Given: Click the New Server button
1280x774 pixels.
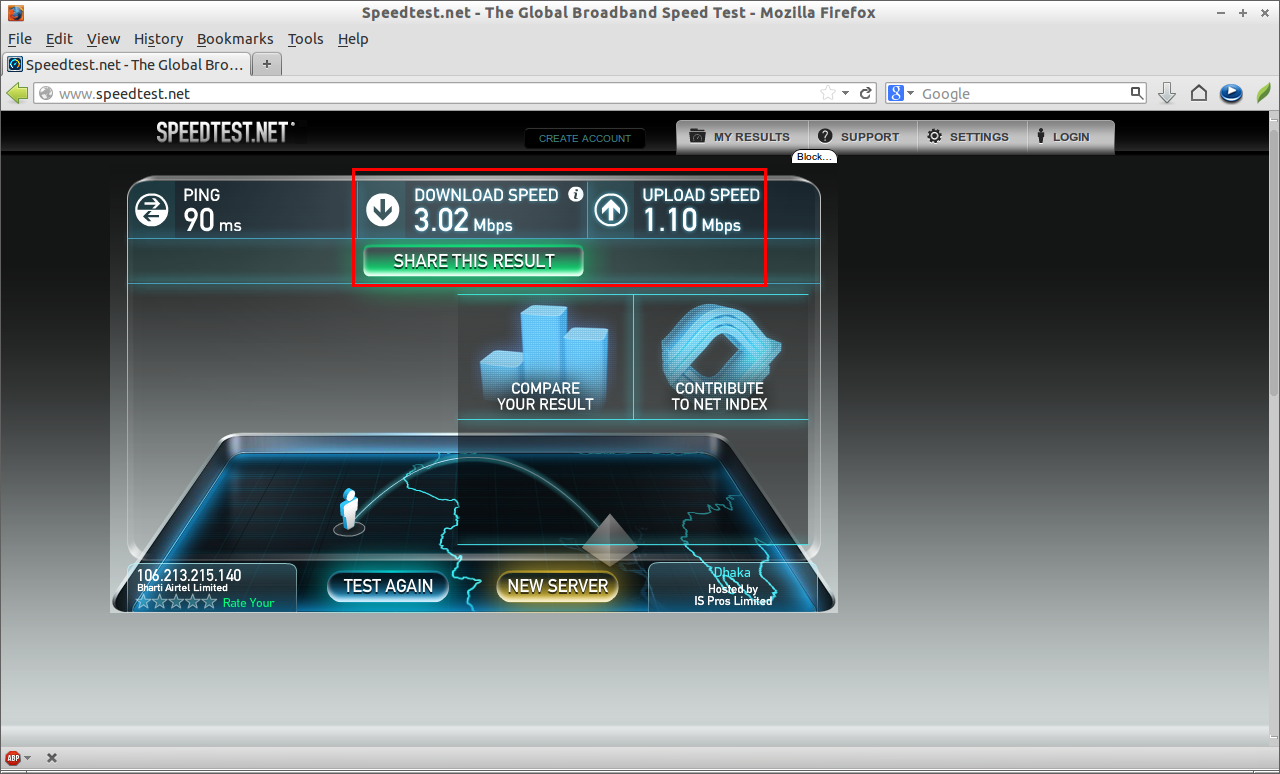Looking at the screenshot, I should [x=557, y=586].
